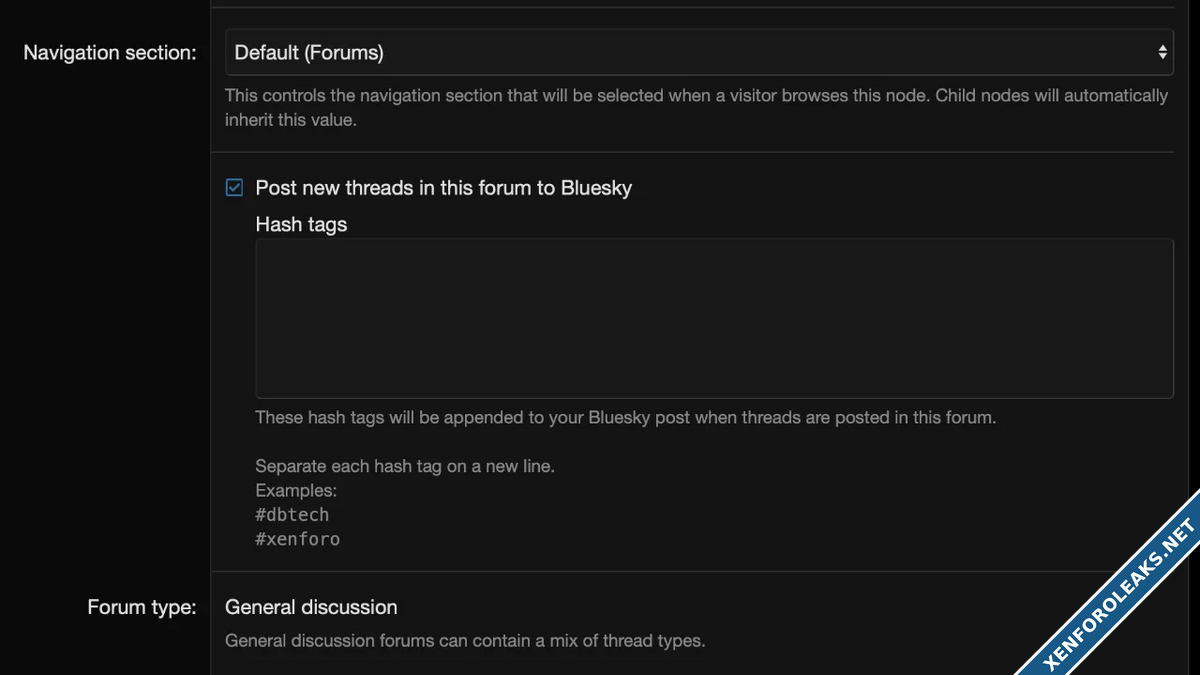Viewport: 1200px width, 675px height.
Task: Open the Navigation section dropdown
Action: click(698, 52)
